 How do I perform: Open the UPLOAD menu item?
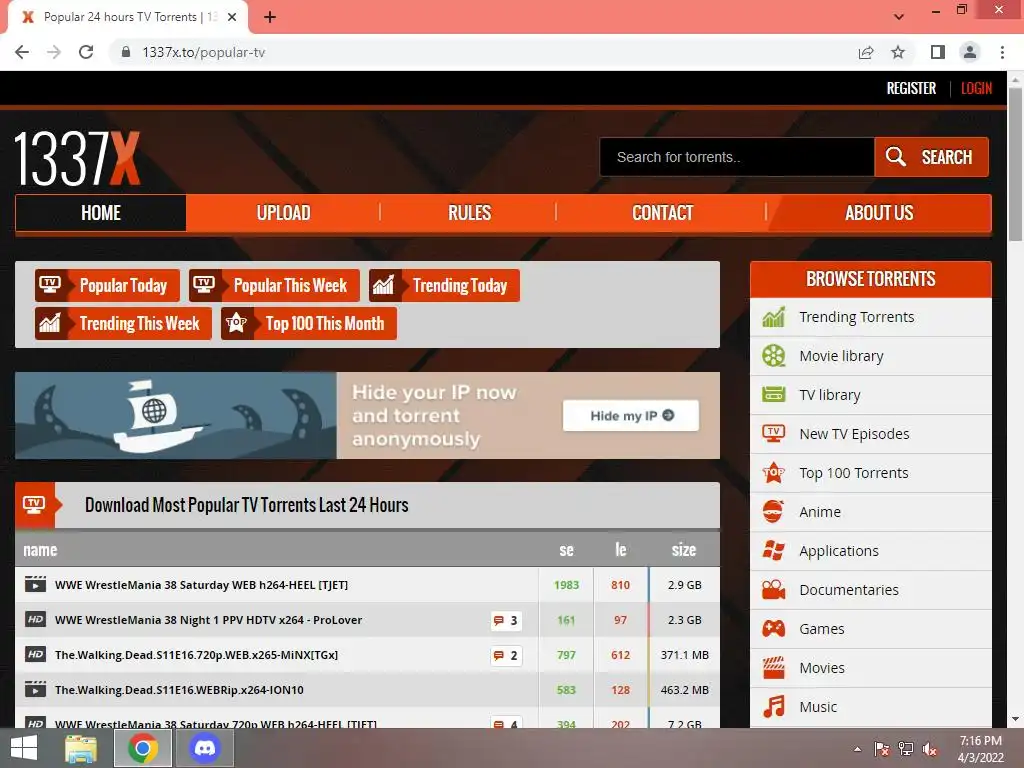coord(283,213)
